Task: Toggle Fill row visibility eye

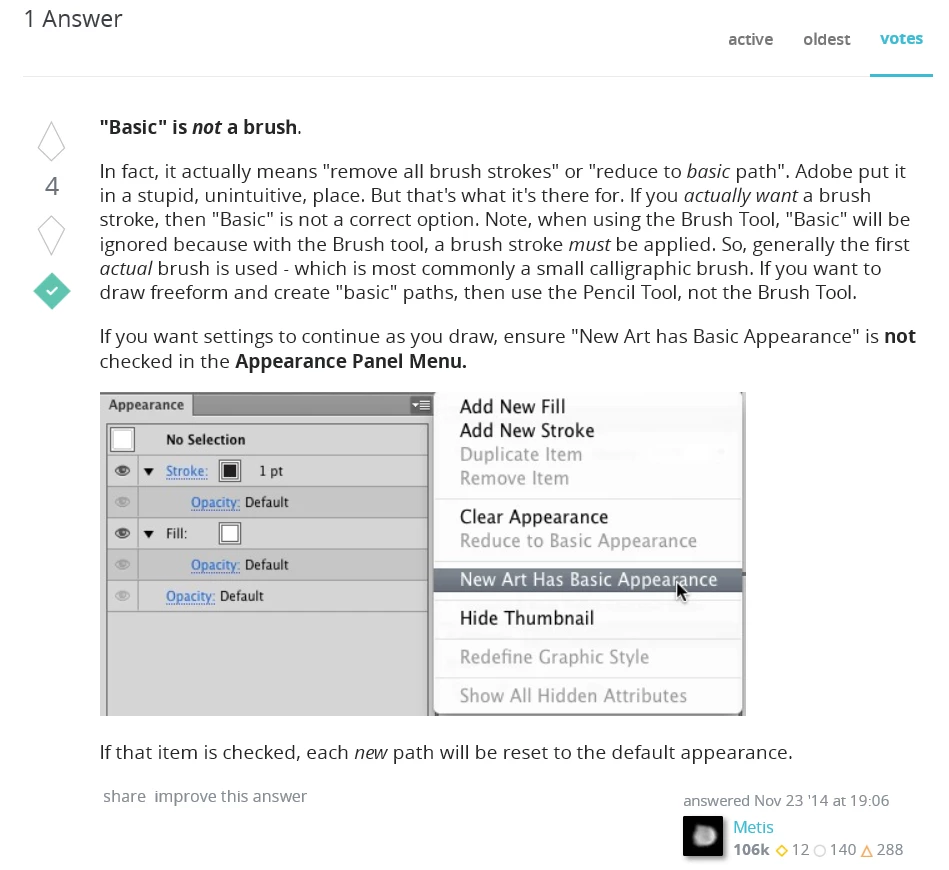Action: pos(122,533)
